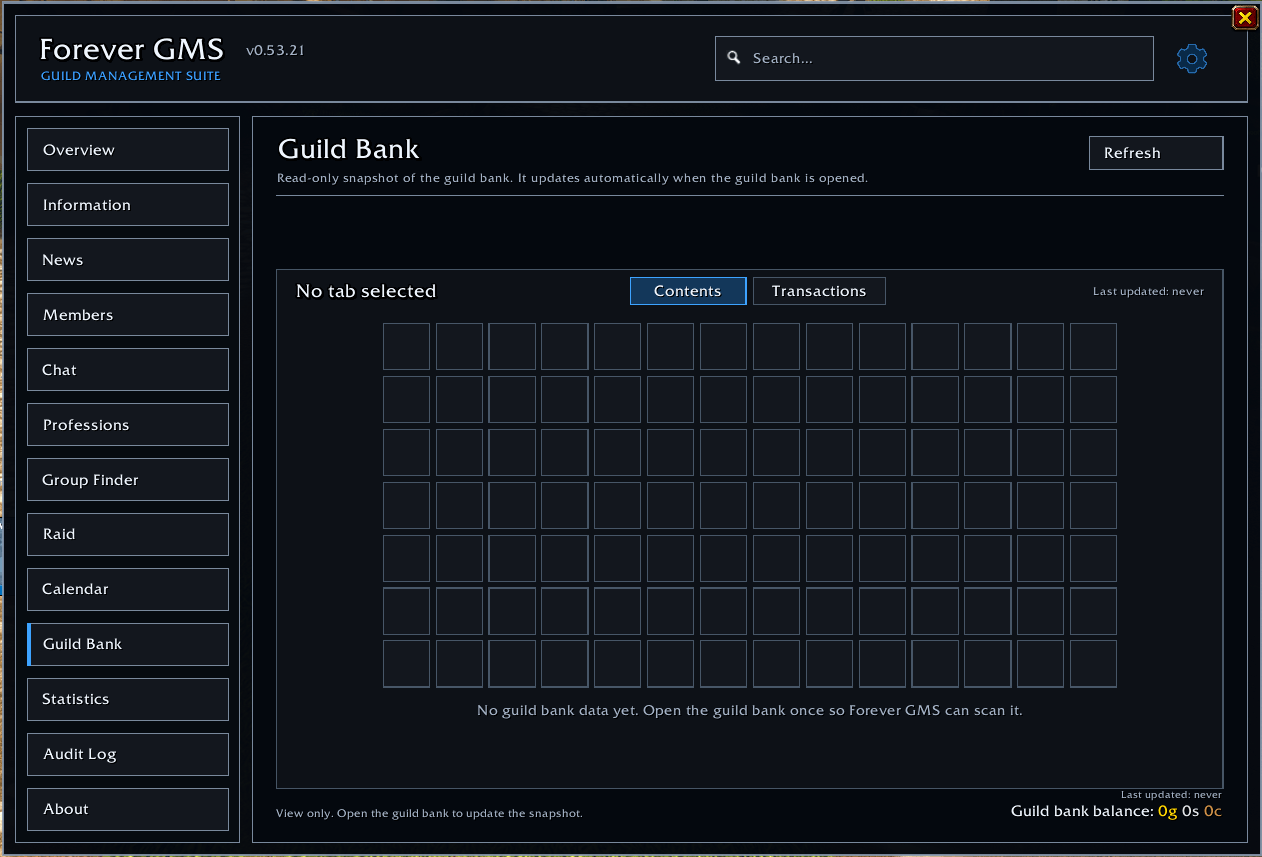Open the Chat section
The height and width of the screenshot is (857, 1262).
(x=128, y=370)
